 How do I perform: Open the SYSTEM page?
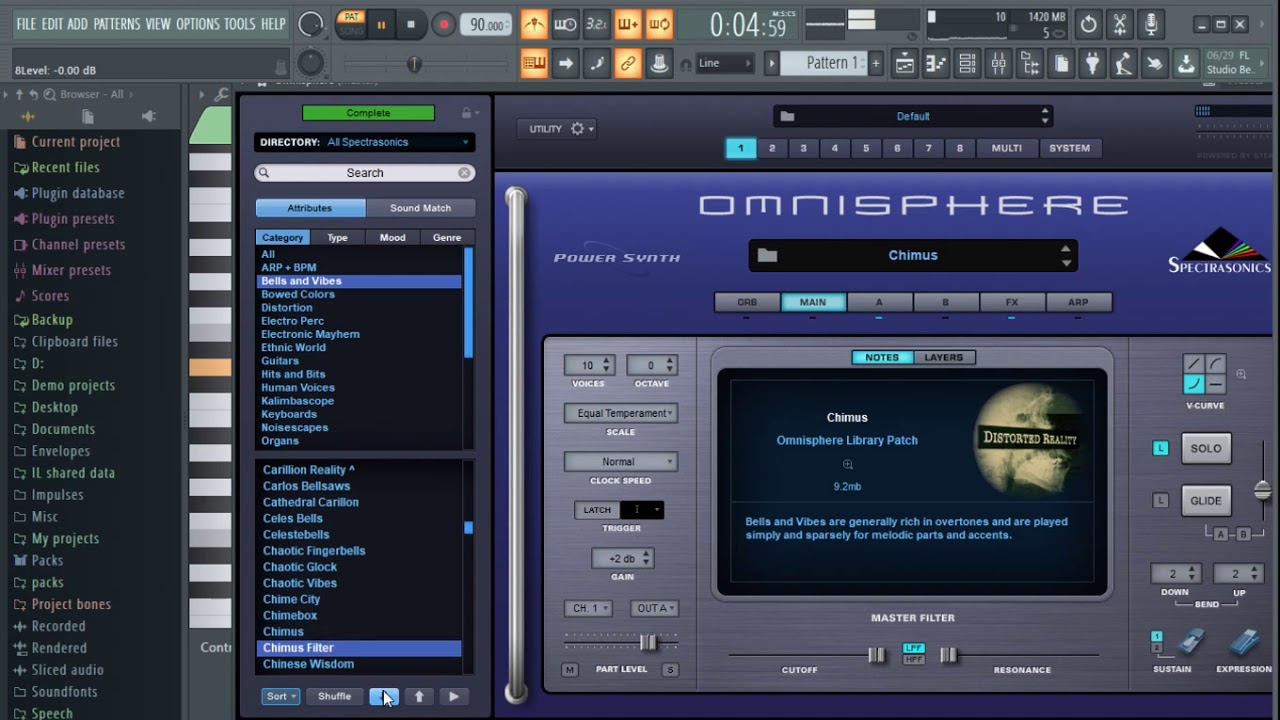(1069, 148)
